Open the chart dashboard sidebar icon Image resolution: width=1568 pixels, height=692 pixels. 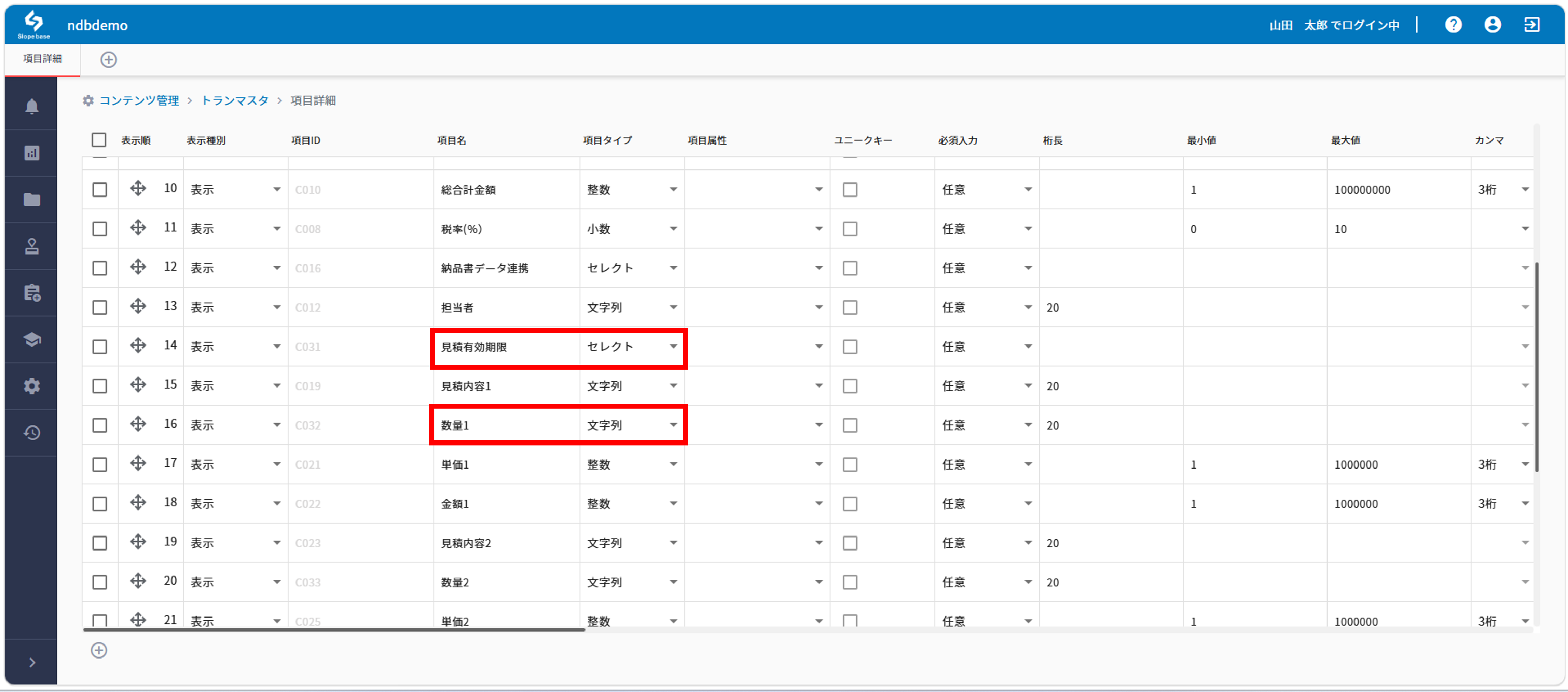[x=32, y=153]
